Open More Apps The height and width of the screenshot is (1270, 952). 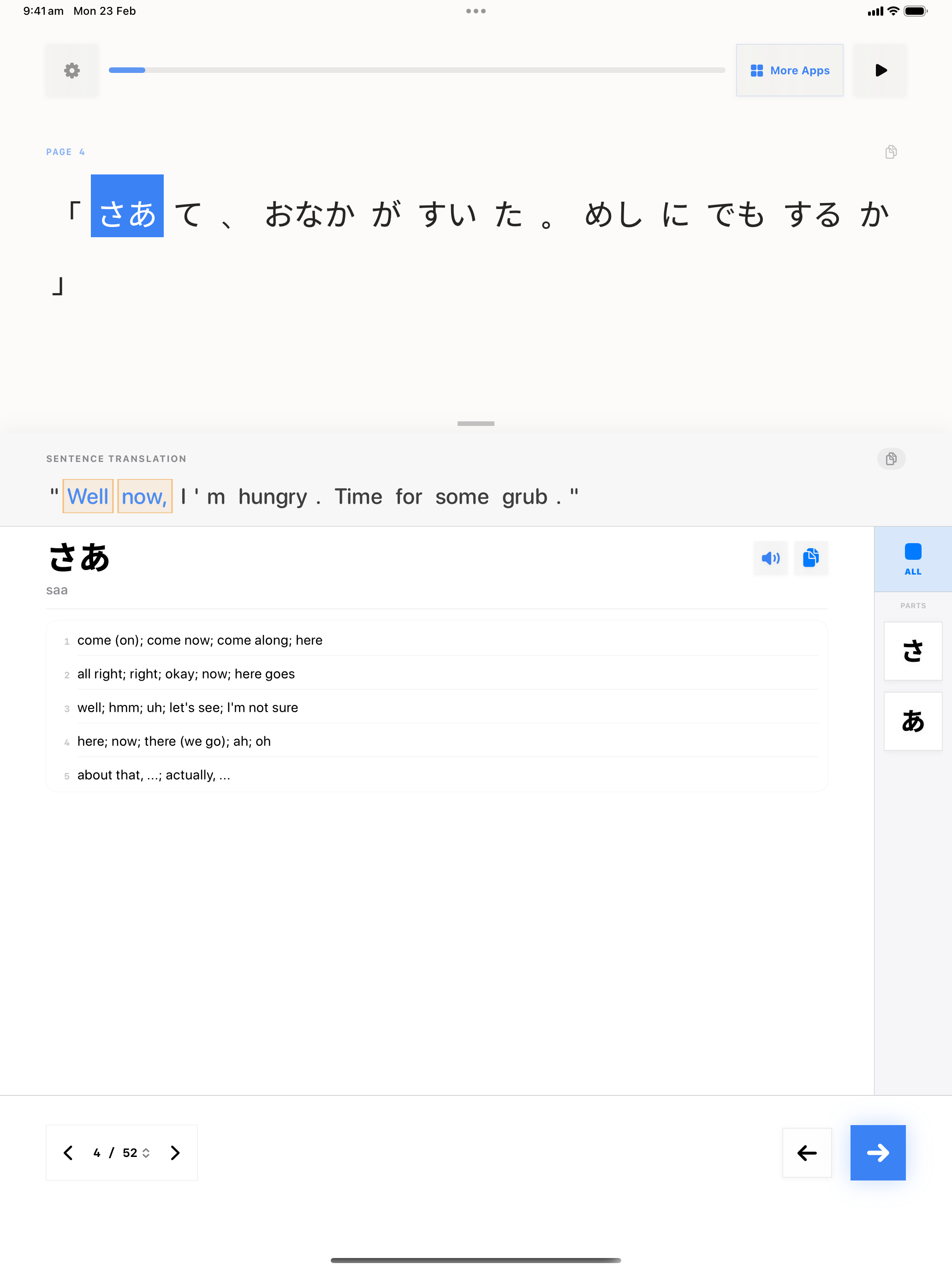[x=789, y=71]
